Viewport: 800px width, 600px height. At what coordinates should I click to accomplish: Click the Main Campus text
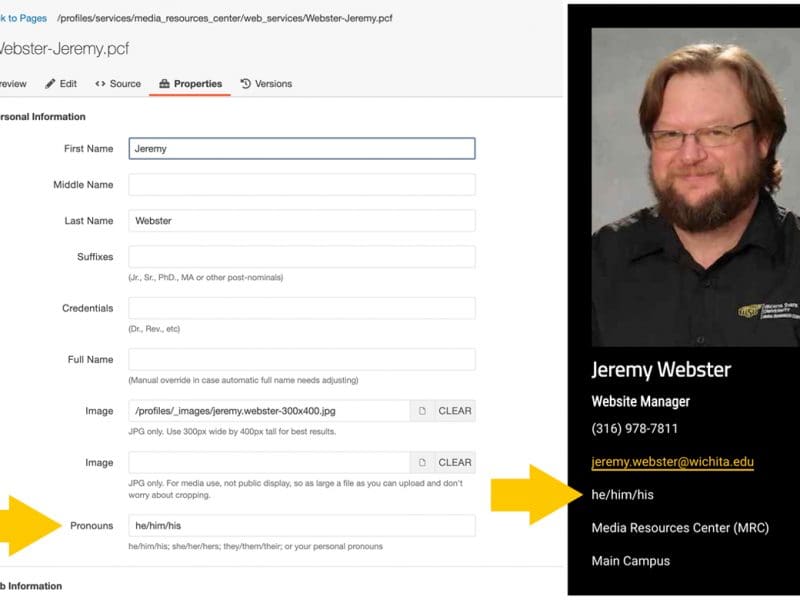click(631, 561)
